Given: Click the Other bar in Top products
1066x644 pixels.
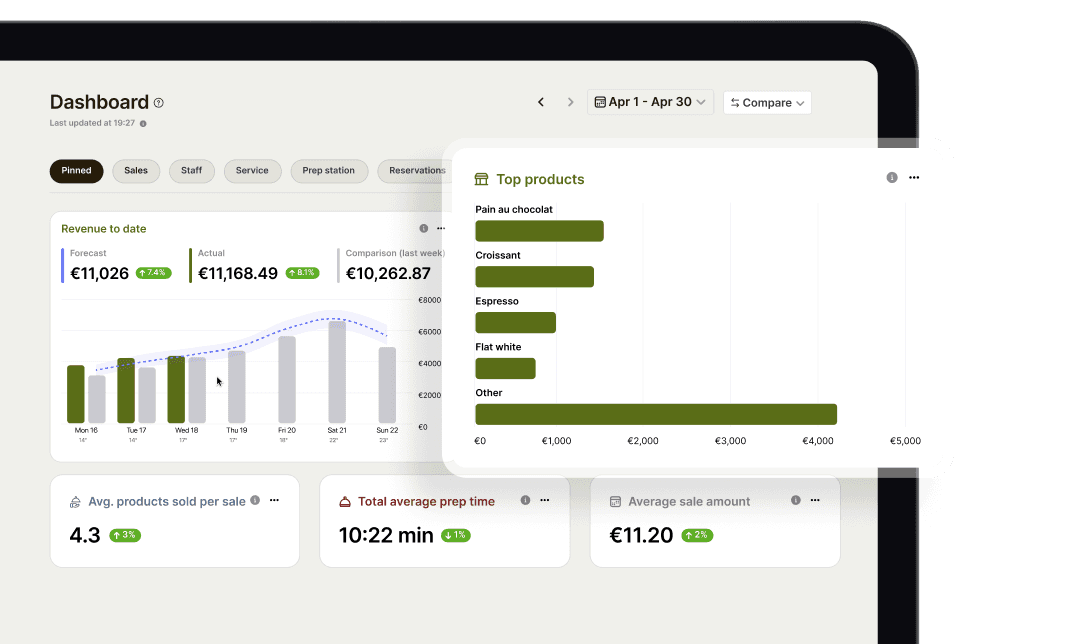Looking at the screenshot, I should (x=656, y=414).
